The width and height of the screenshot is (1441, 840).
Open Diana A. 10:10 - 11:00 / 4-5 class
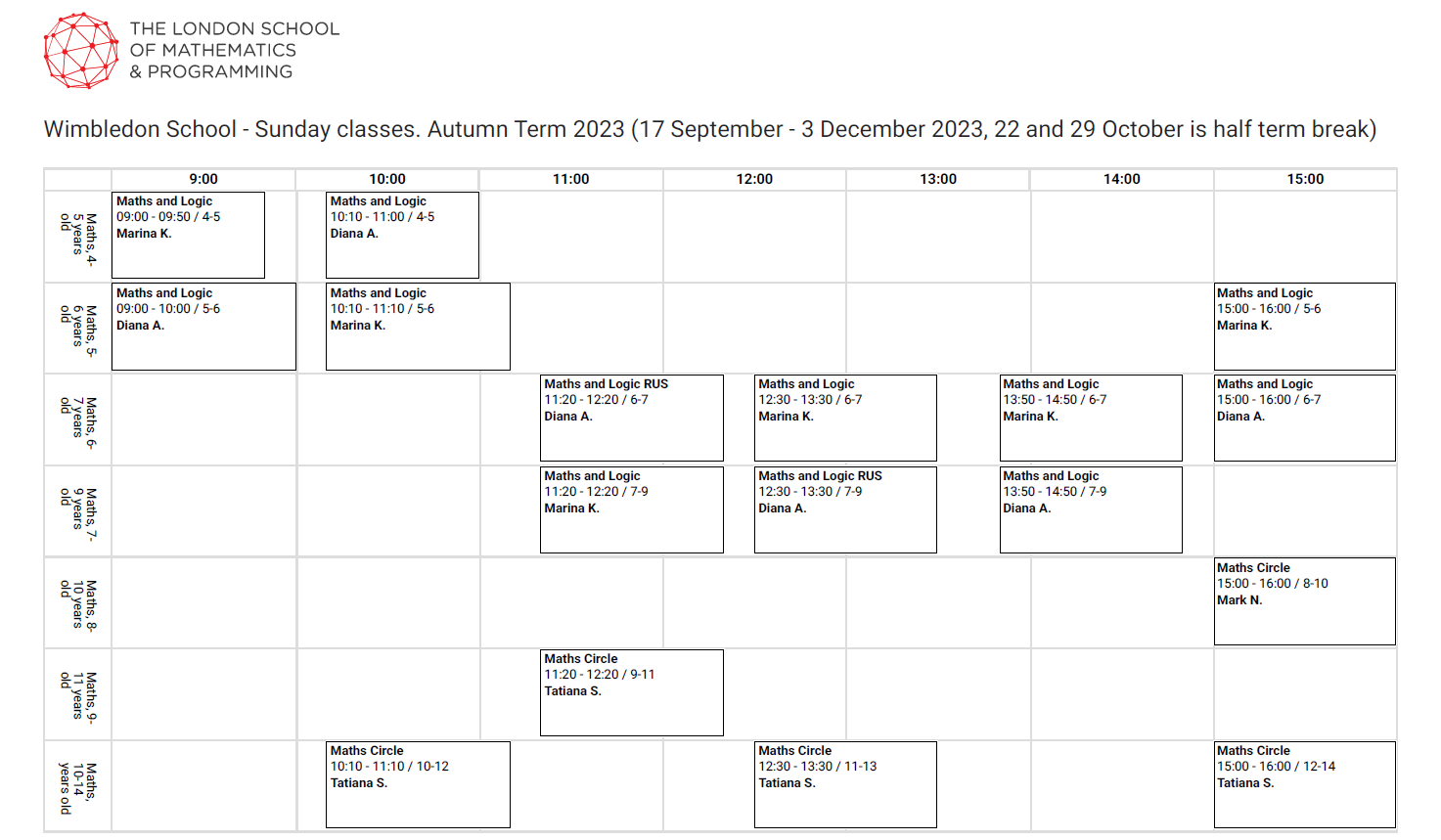coord(402,235)
